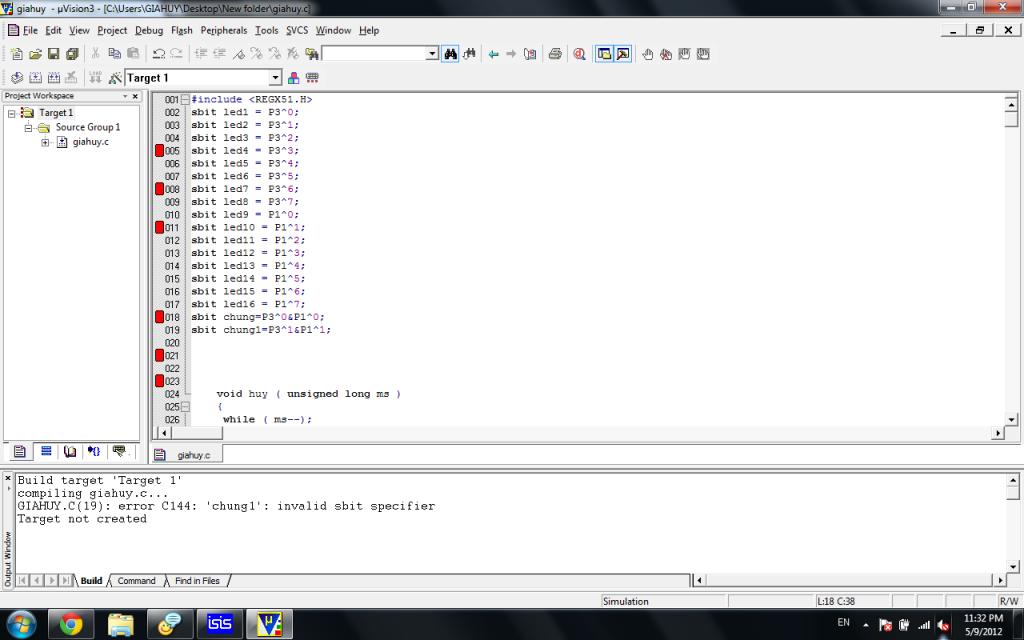Remove breakpoint marker on line 005
This screenshot has width=1024, height=640.
159,150
